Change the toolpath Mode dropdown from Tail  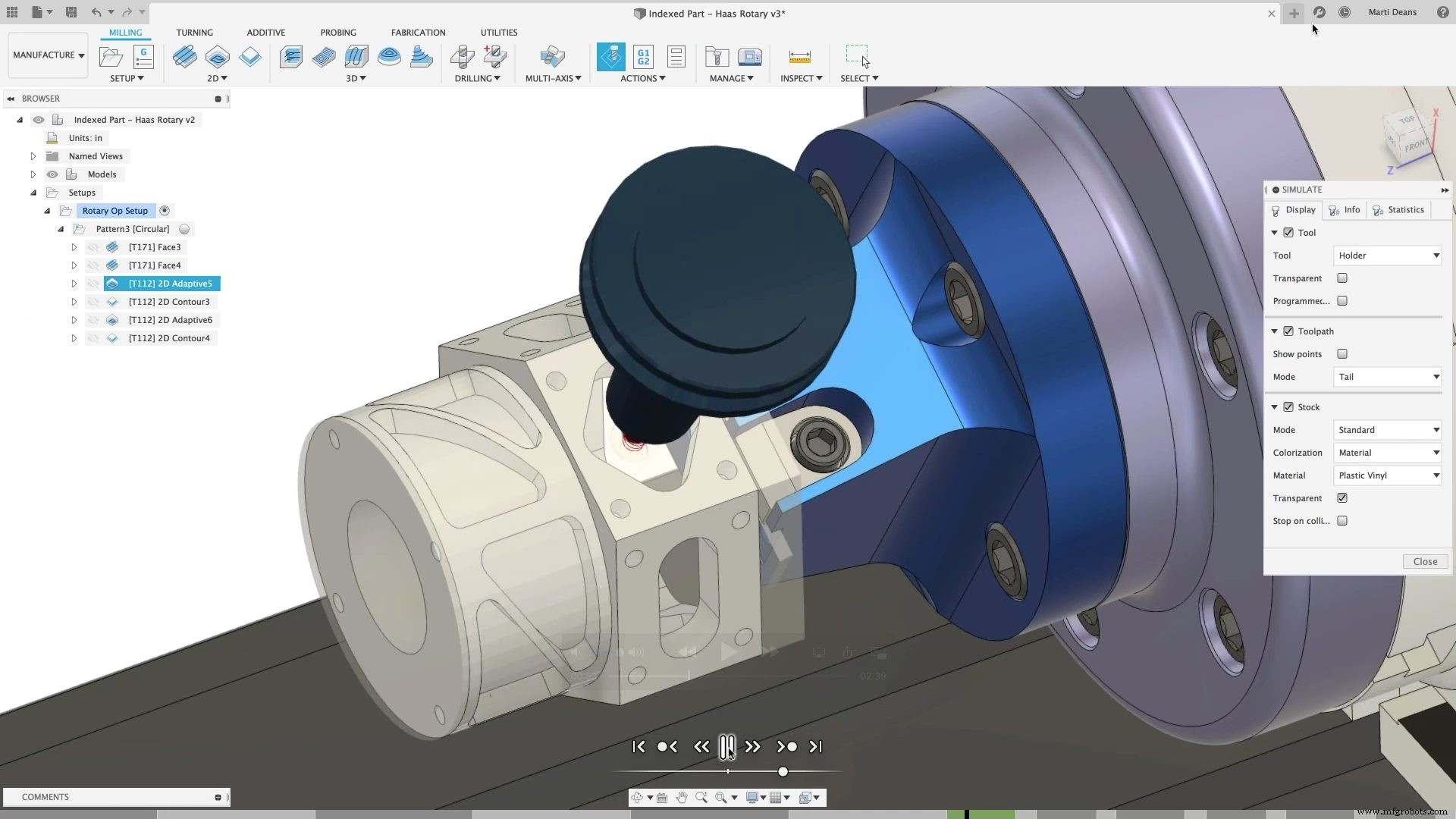[x=1387, y=377]
